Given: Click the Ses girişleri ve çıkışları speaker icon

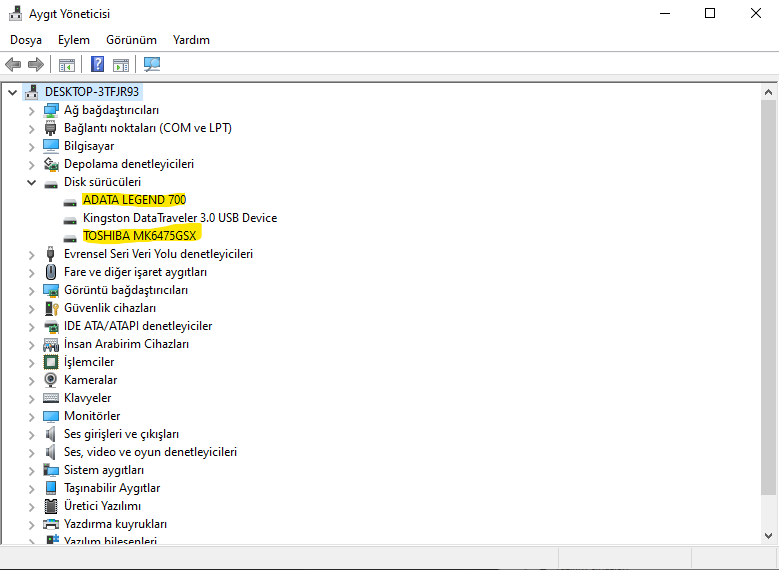Looking at the screenshot, I should pyautogui.click(x=50, y=434).
